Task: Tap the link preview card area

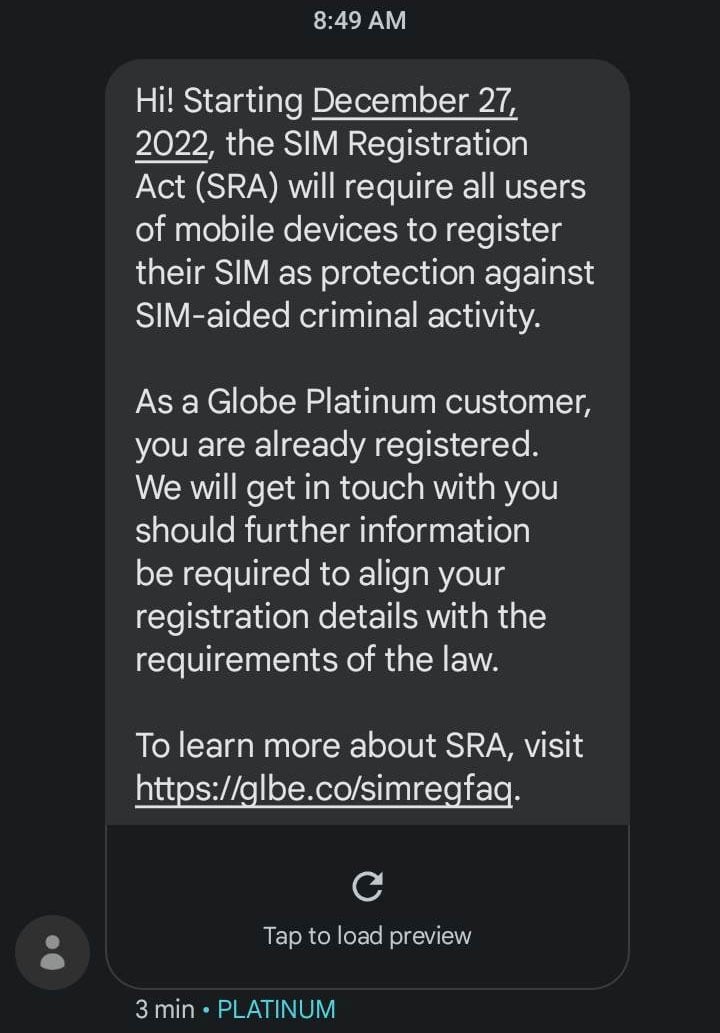Action: [367, 906]
